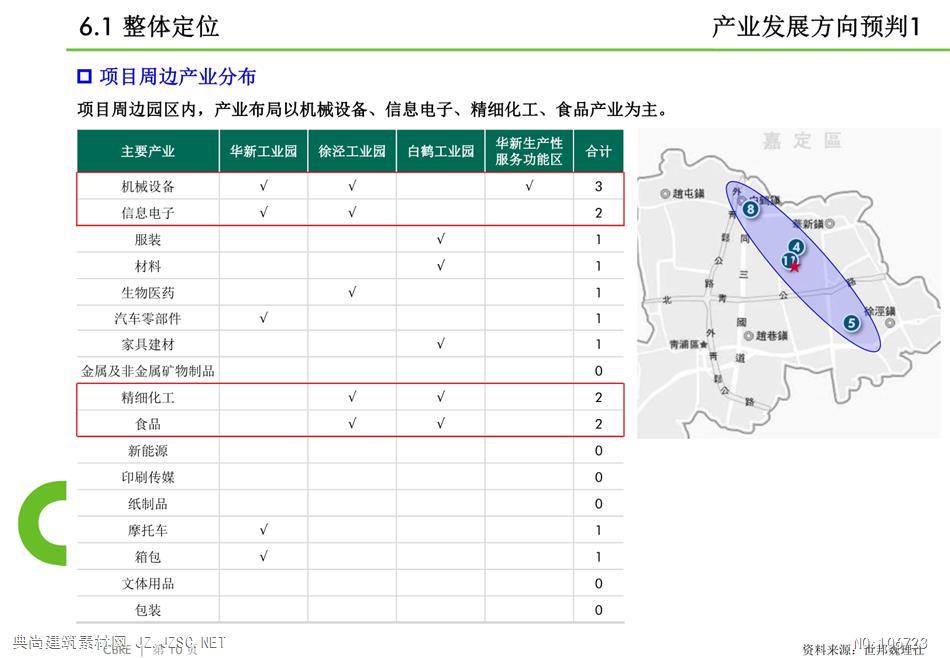Click the 徐泾镇 label on the map

click(880, 311)
